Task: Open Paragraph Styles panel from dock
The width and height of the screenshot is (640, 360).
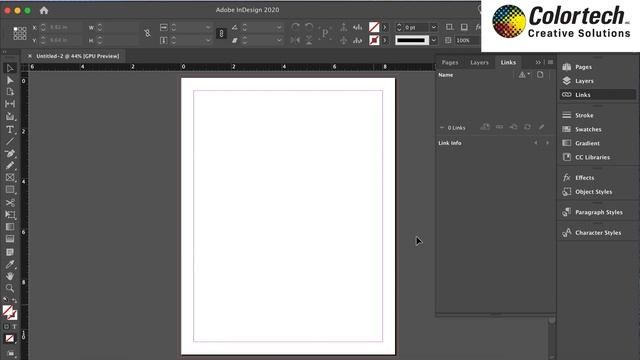Action: point(598,212)
